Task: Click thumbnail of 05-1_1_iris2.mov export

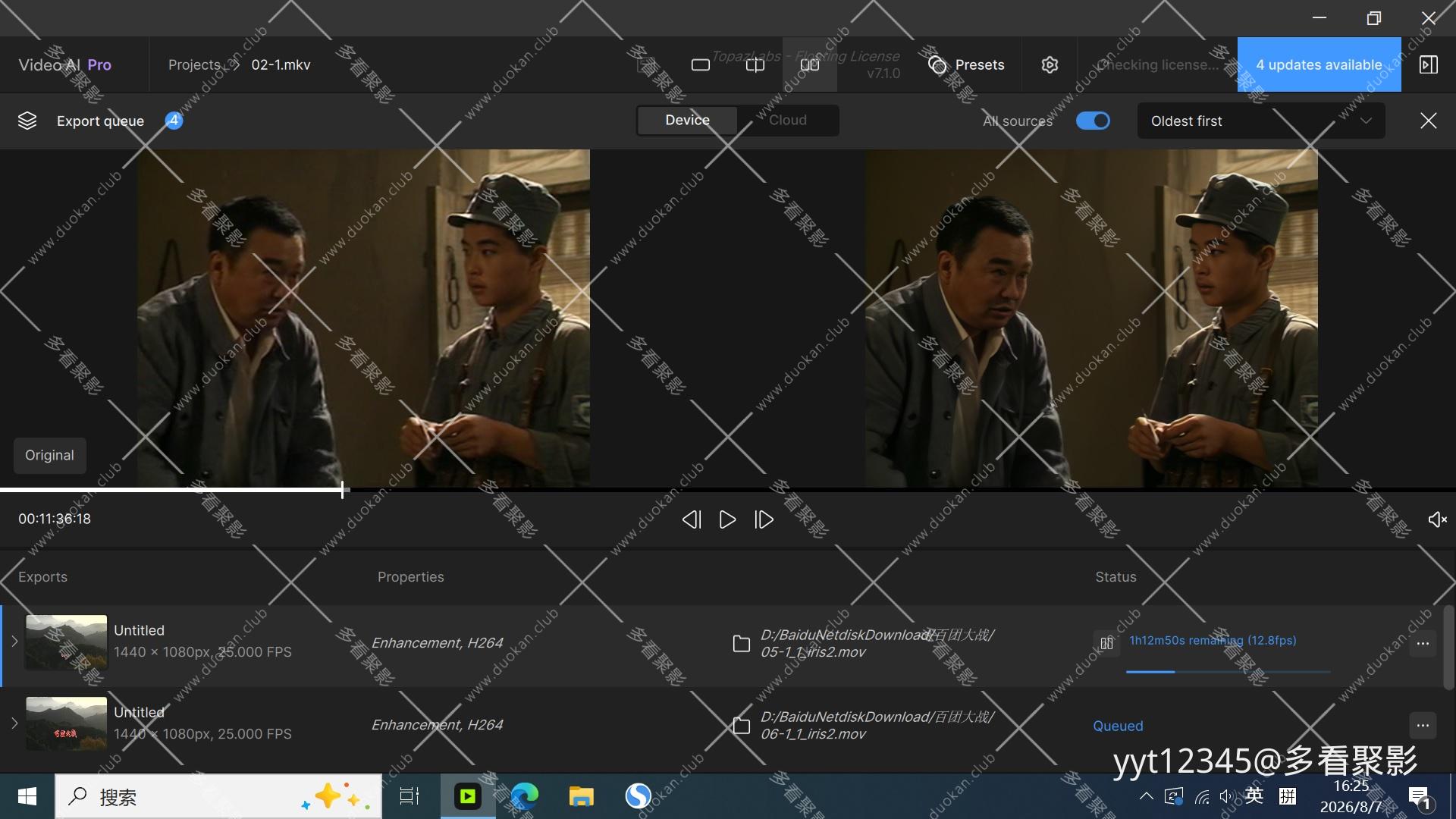Action: (x=66, y=642)
